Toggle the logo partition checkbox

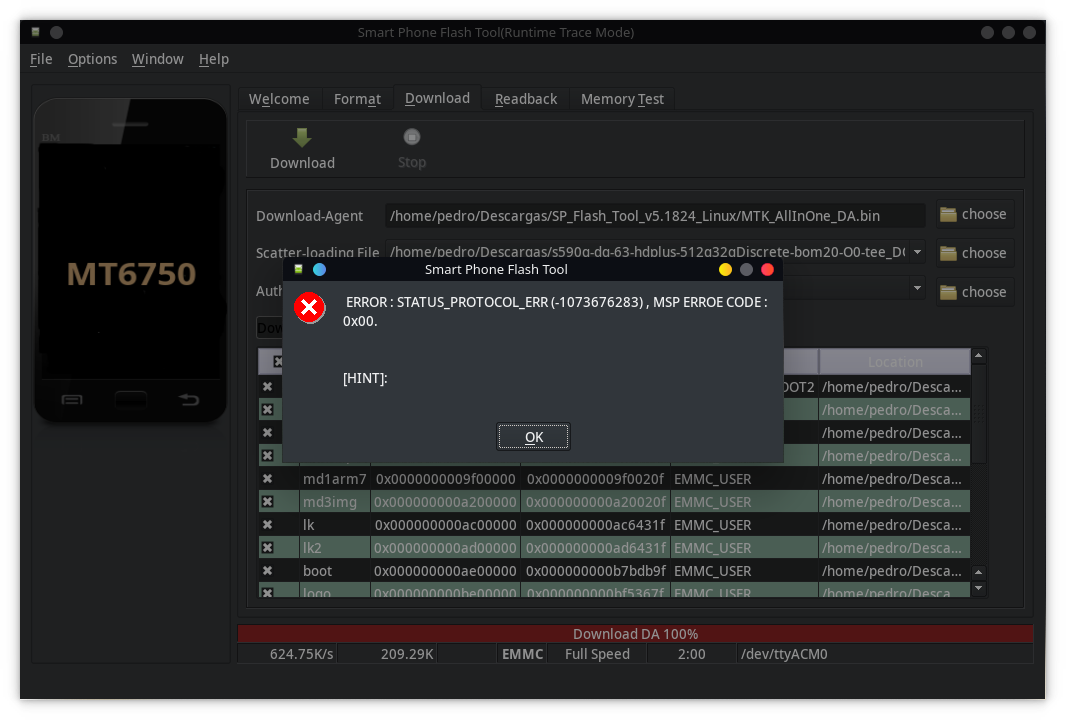point(268,593)
